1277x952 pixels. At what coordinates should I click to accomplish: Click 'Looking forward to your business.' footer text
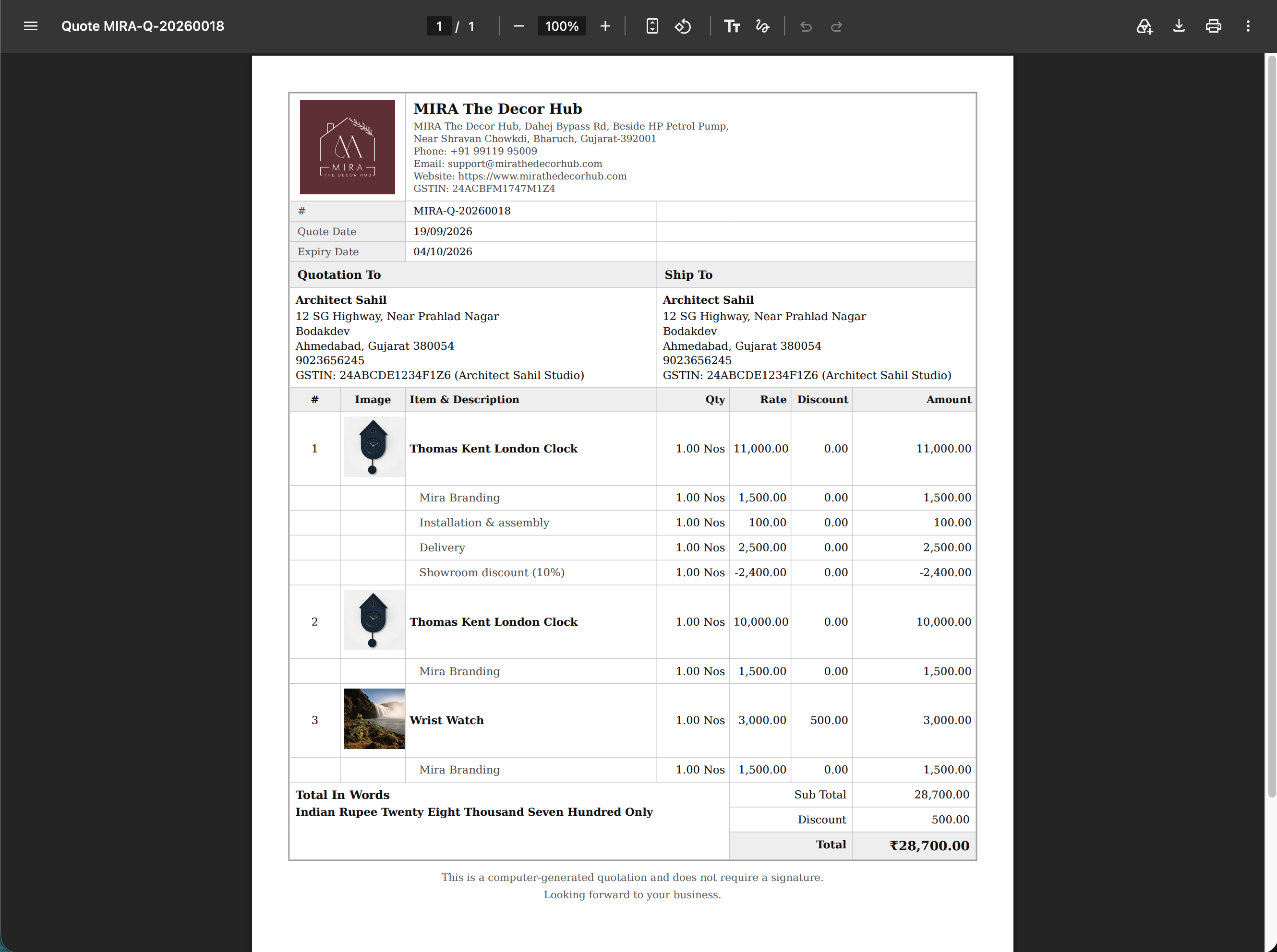pos(632,895)
